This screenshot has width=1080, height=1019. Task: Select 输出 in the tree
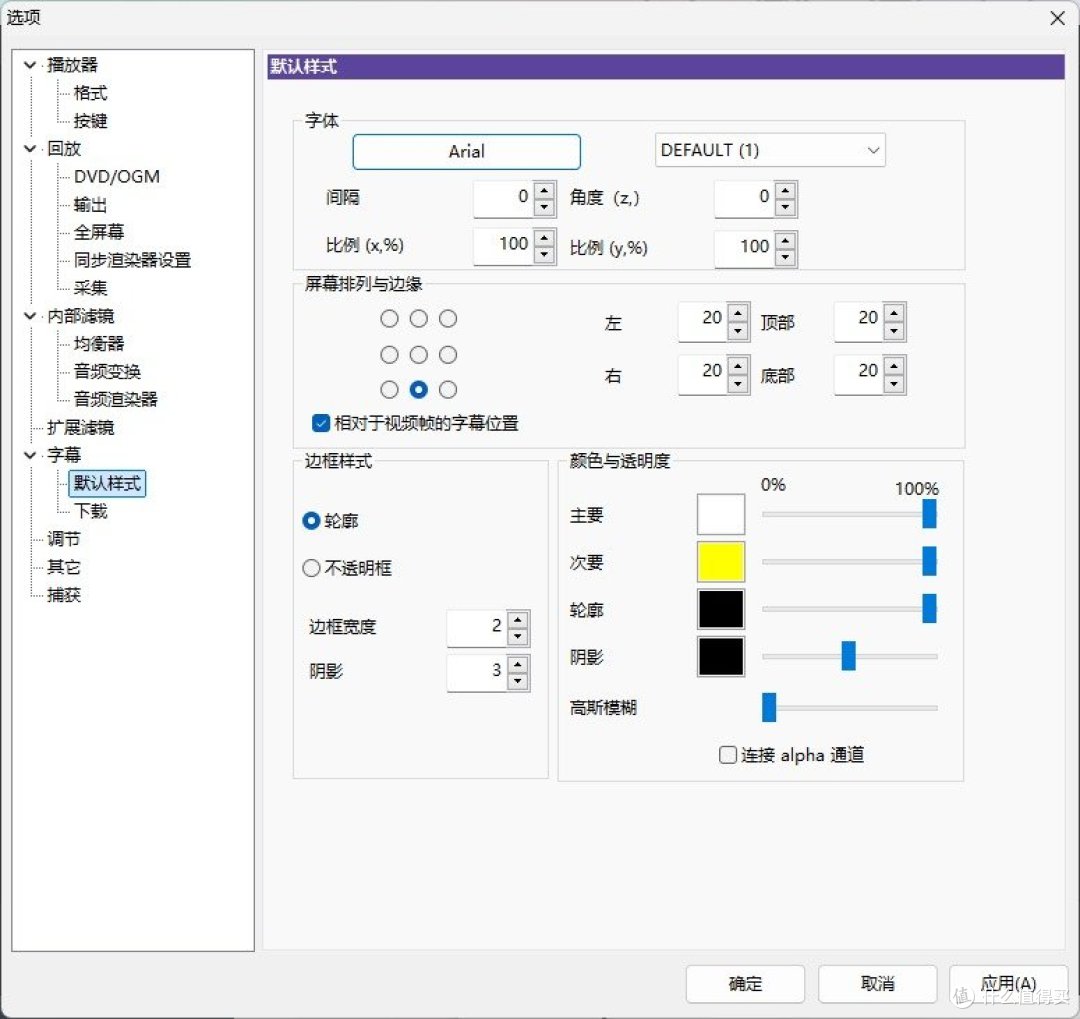point(90,205)
